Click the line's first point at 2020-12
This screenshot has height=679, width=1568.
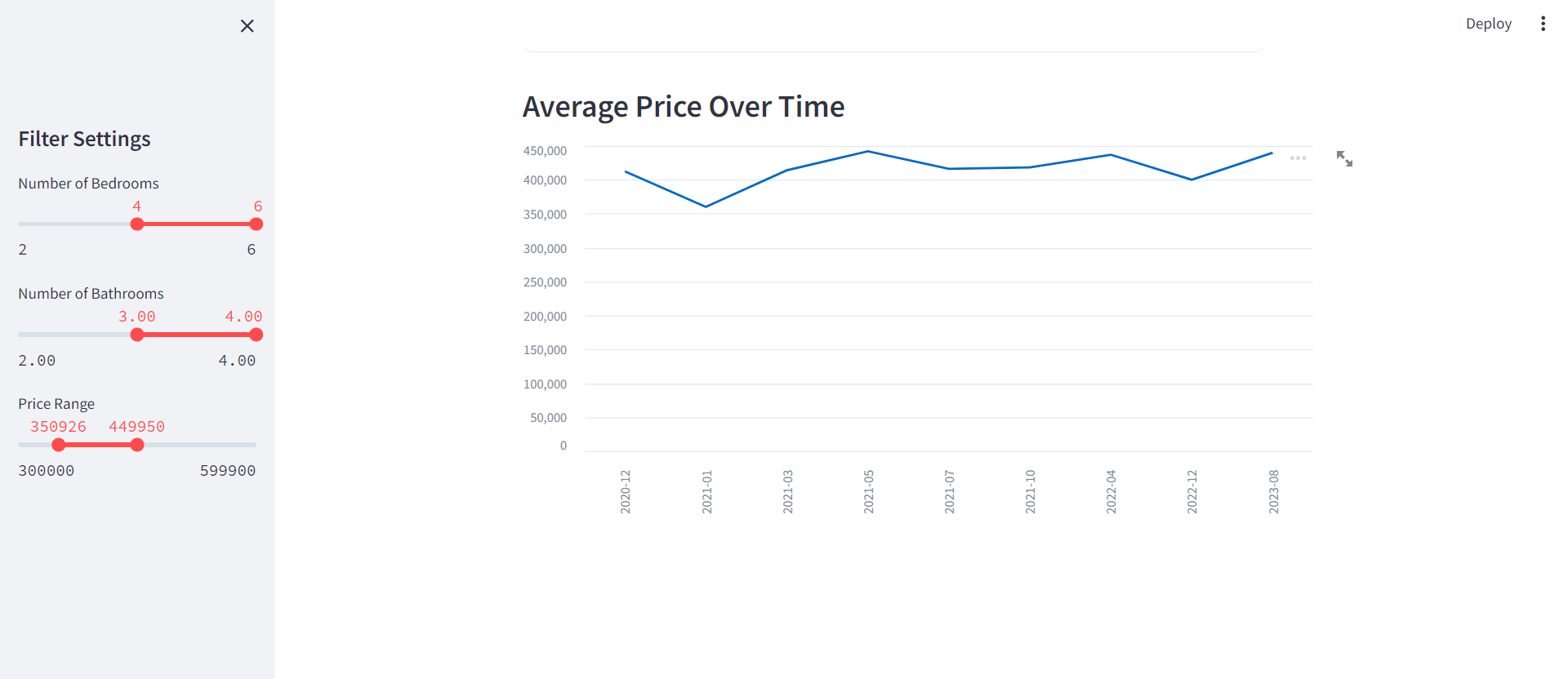coord(626,171)
